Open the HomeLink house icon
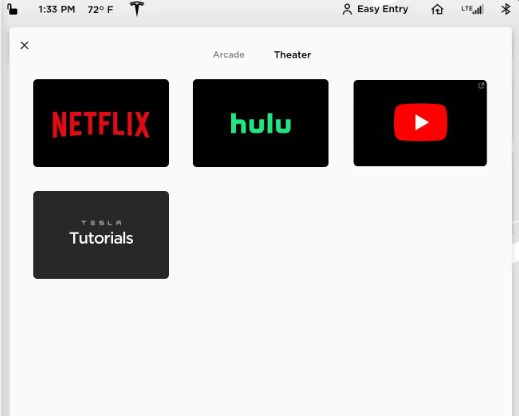 tap(437, 9)
